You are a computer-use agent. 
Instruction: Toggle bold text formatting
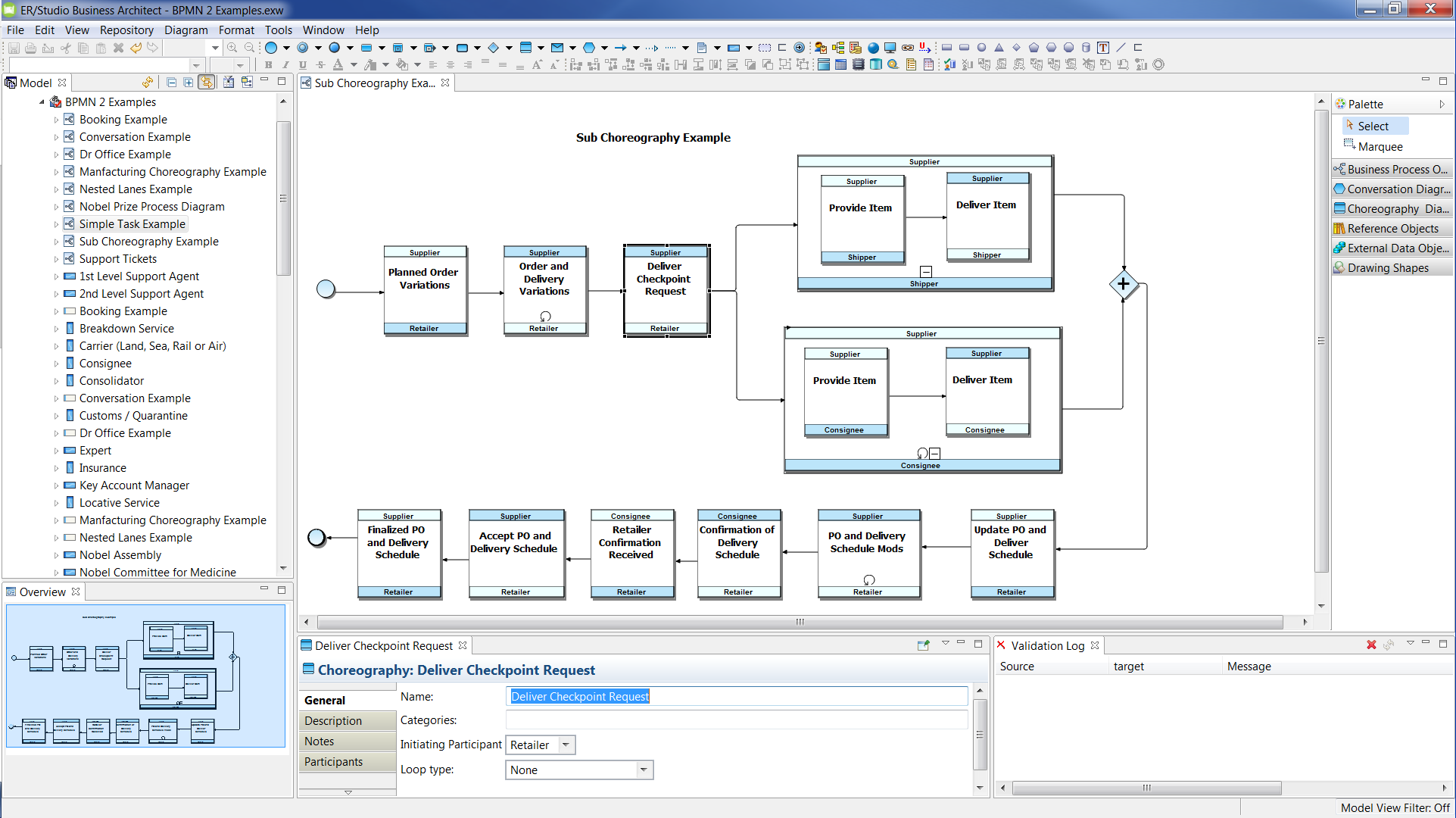click(269, 64)
